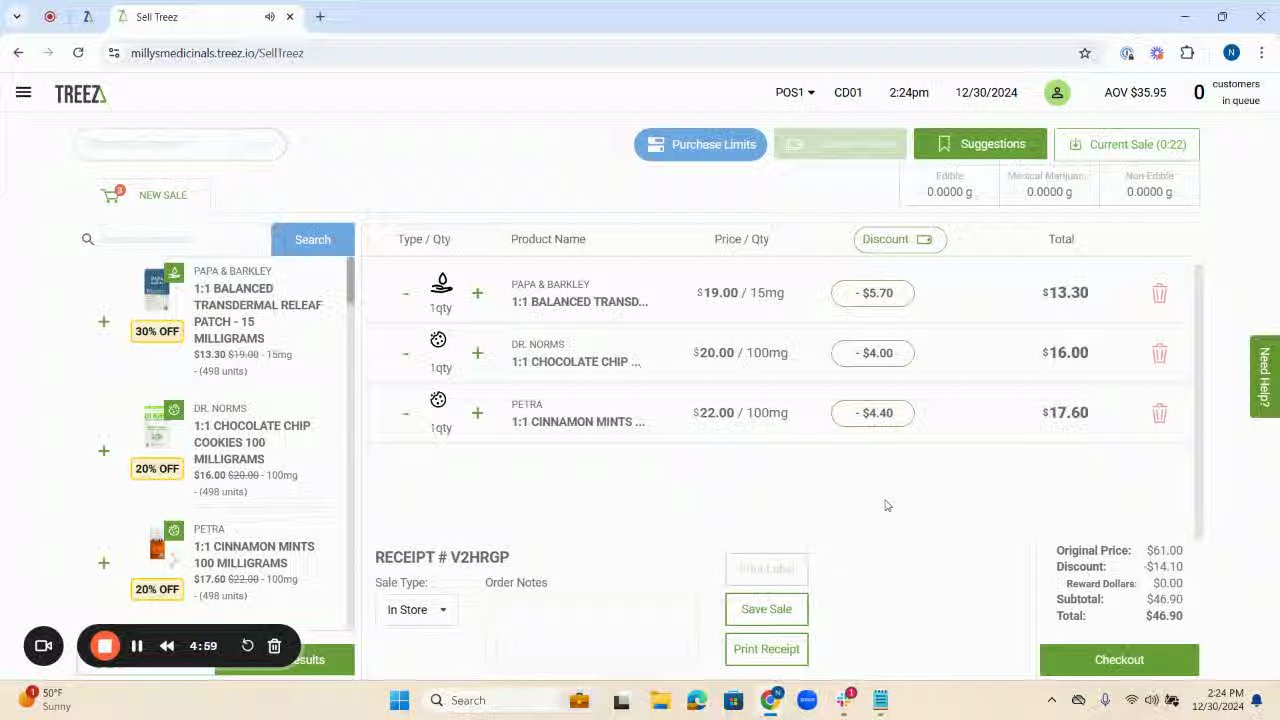Open the Chrome extensions puzzle icon
Screen dimensions: 1280x720
click(1187, 53)
